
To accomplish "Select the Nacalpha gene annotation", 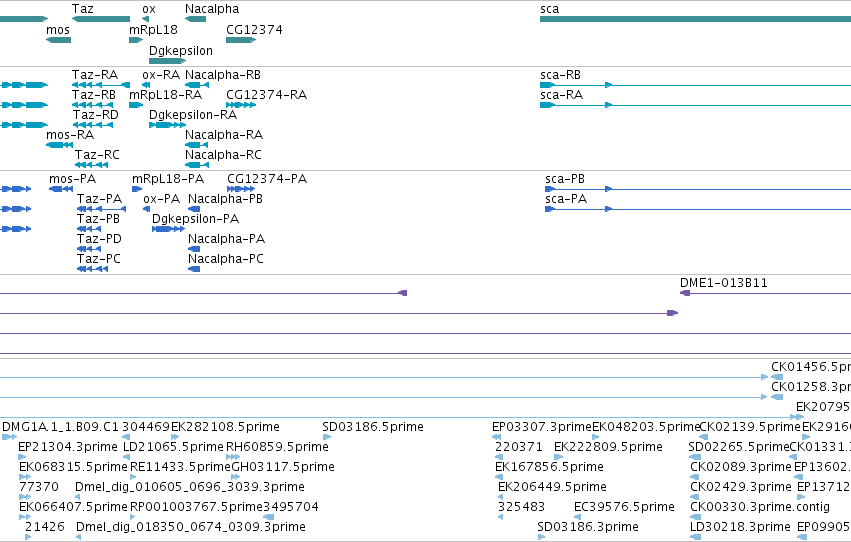I will [x=195, y=19].
